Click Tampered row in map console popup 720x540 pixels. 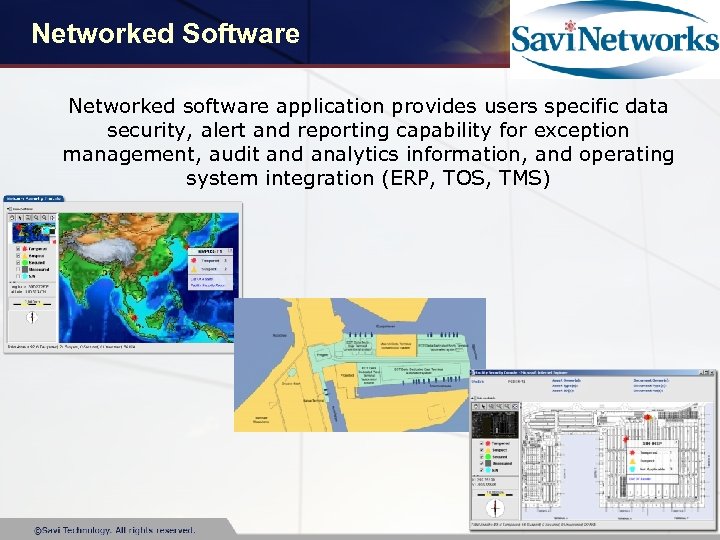coord(209,260)
